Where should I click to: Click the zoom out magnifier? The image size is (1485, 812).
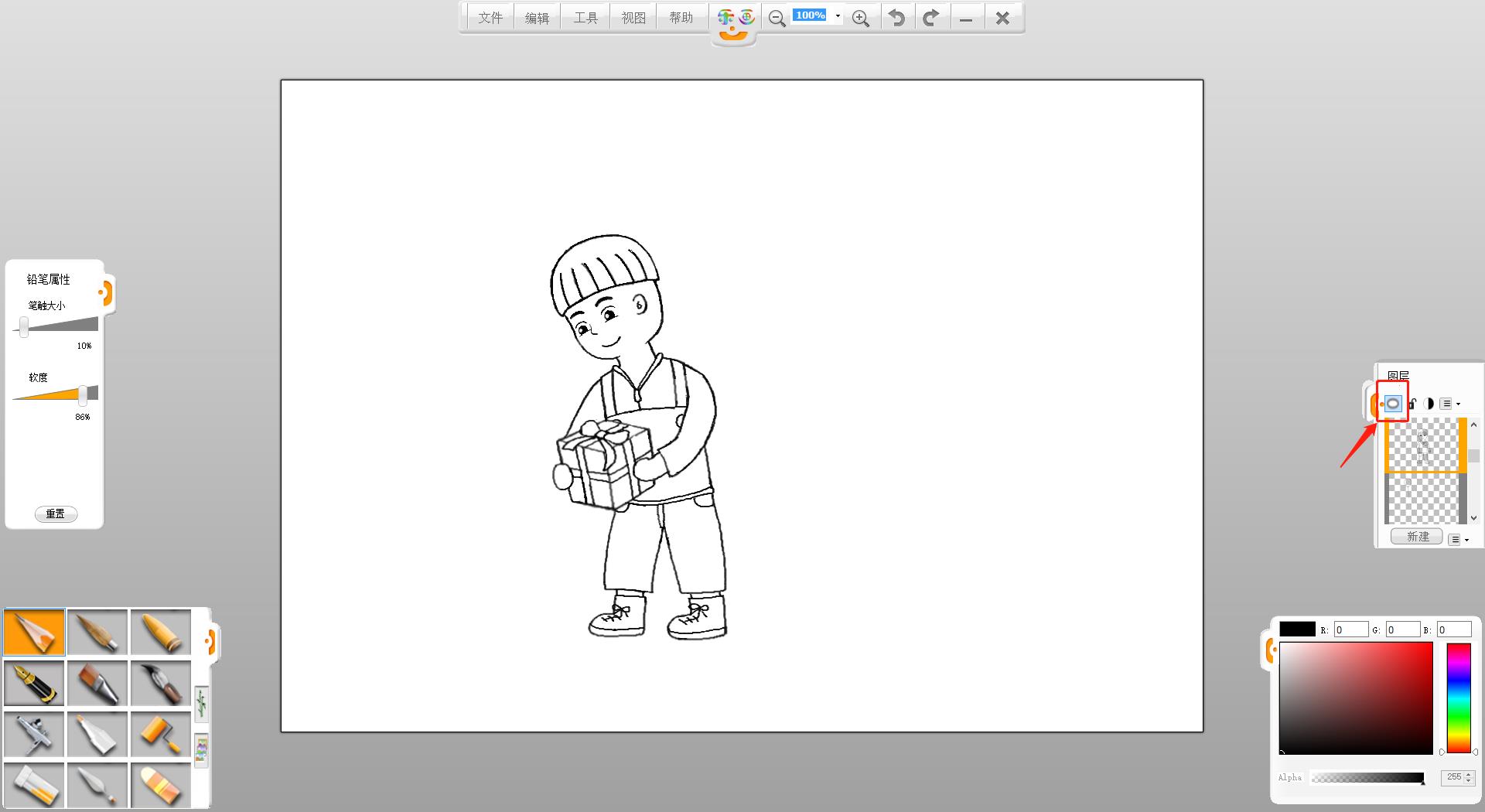[777, 18]
